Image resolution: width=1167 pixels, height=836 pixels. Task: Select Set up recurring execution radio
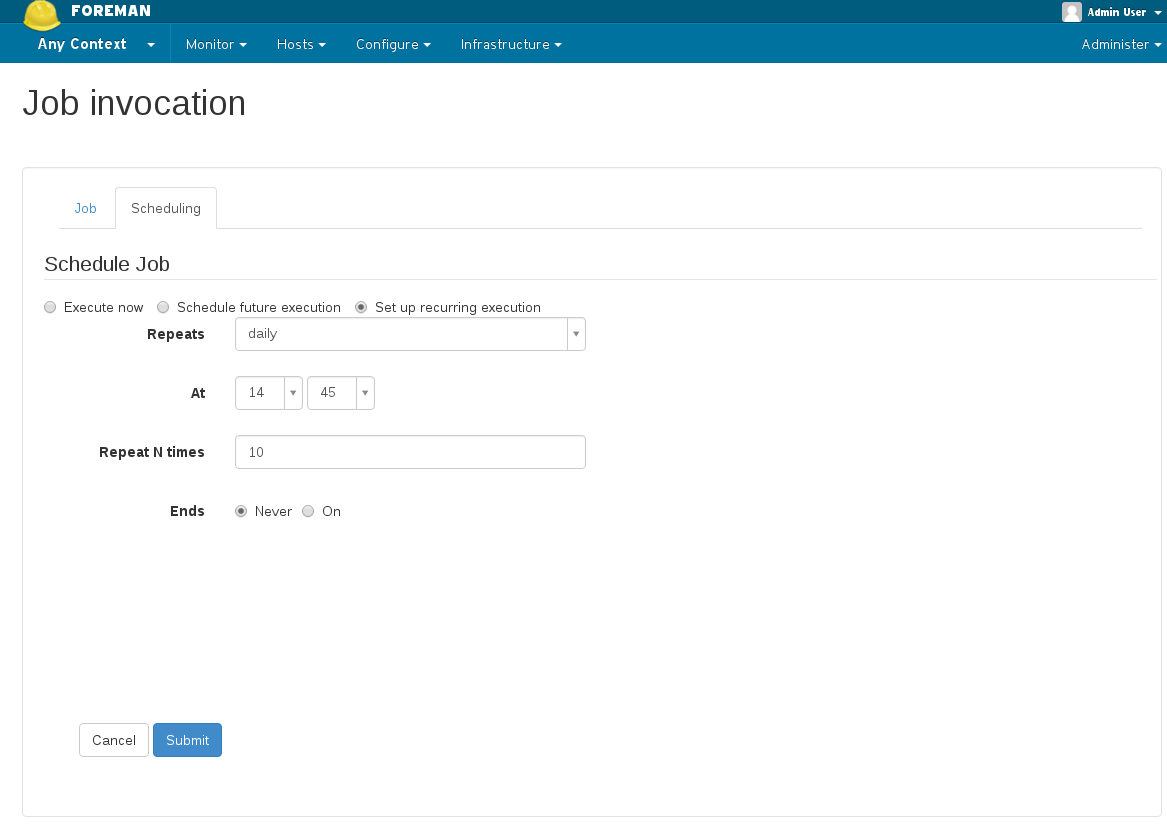361,307
